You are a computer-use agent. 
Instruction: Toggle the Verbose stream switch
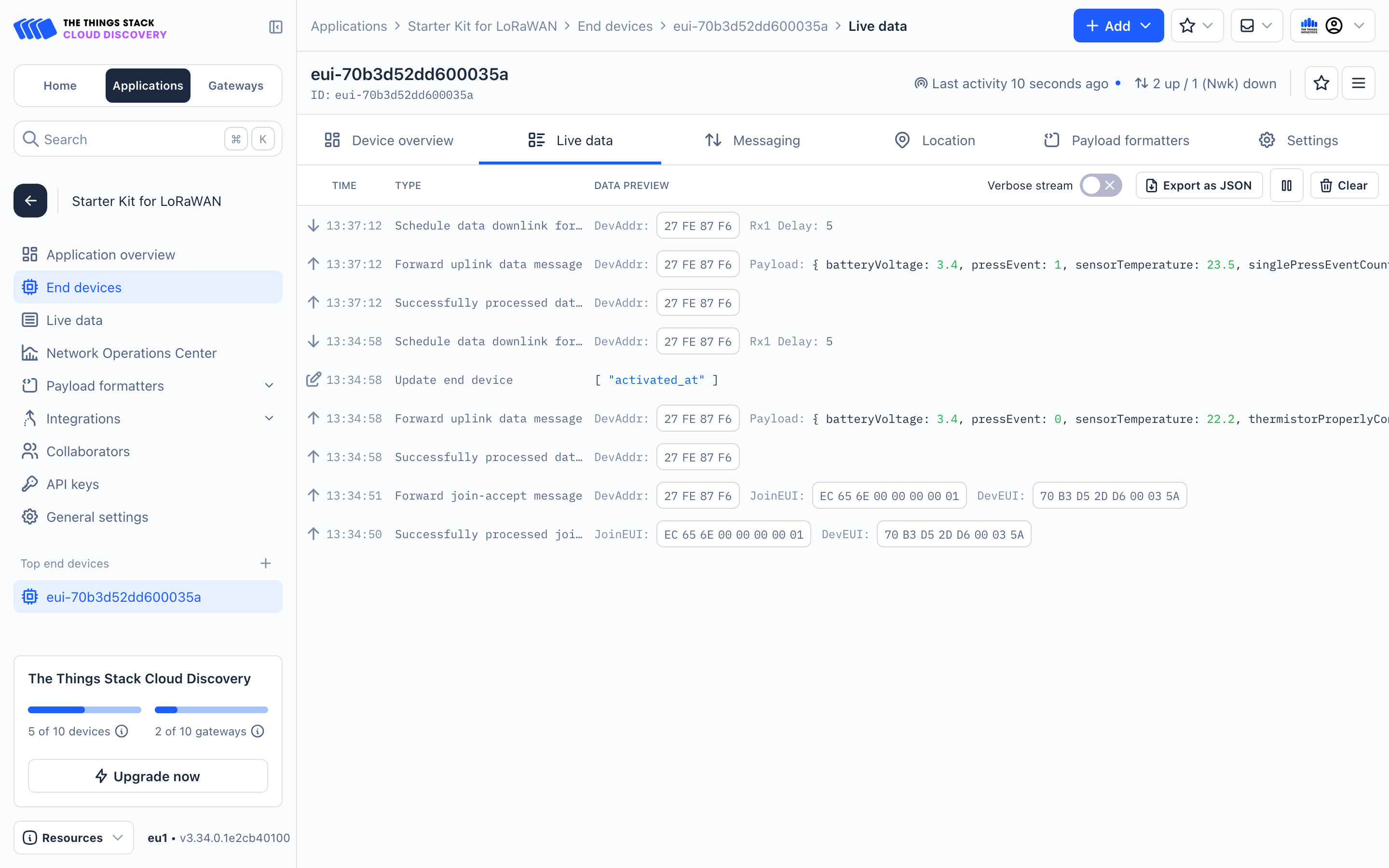tap(1100, 186)
